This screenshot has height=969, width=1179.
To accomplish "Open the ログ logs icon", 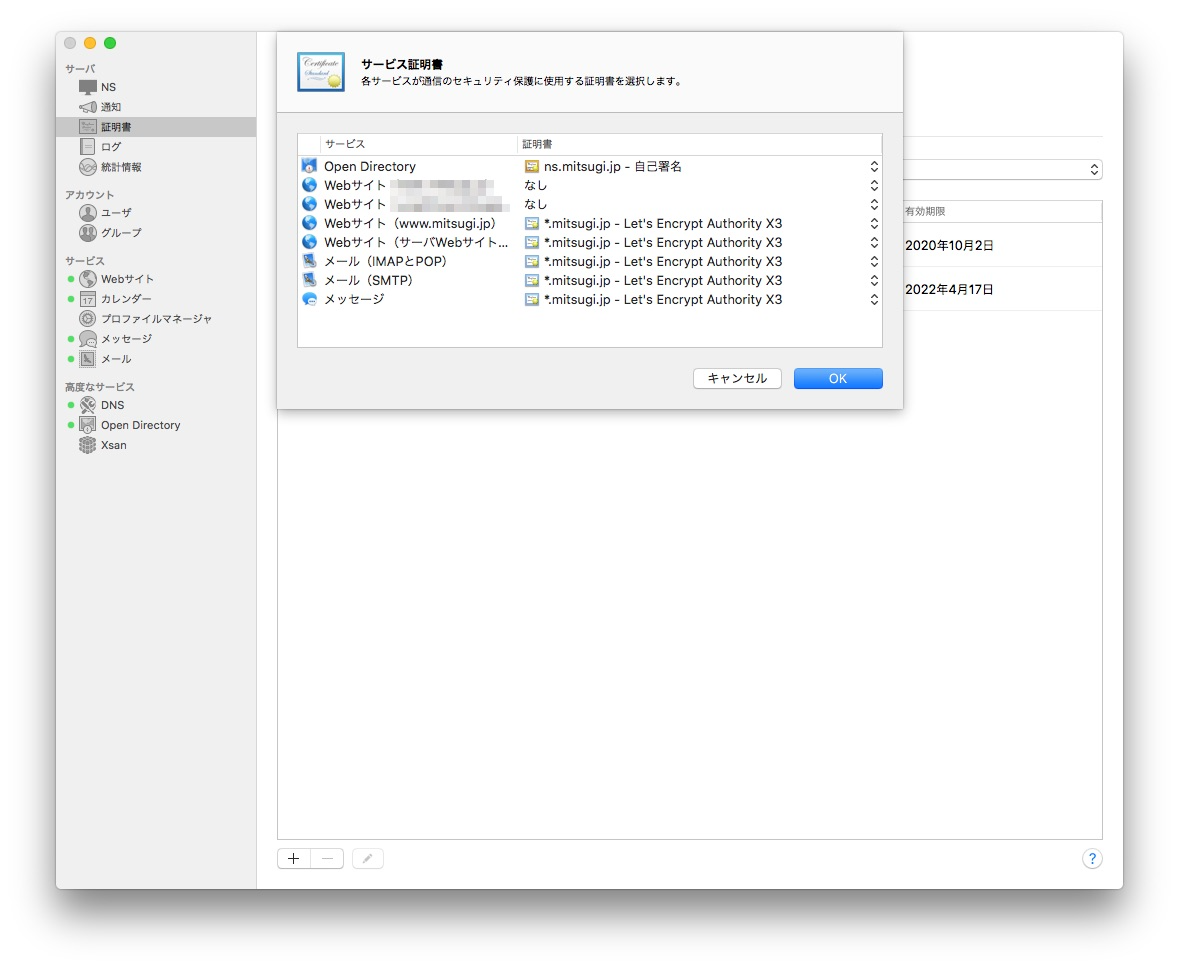I will 88,147.
